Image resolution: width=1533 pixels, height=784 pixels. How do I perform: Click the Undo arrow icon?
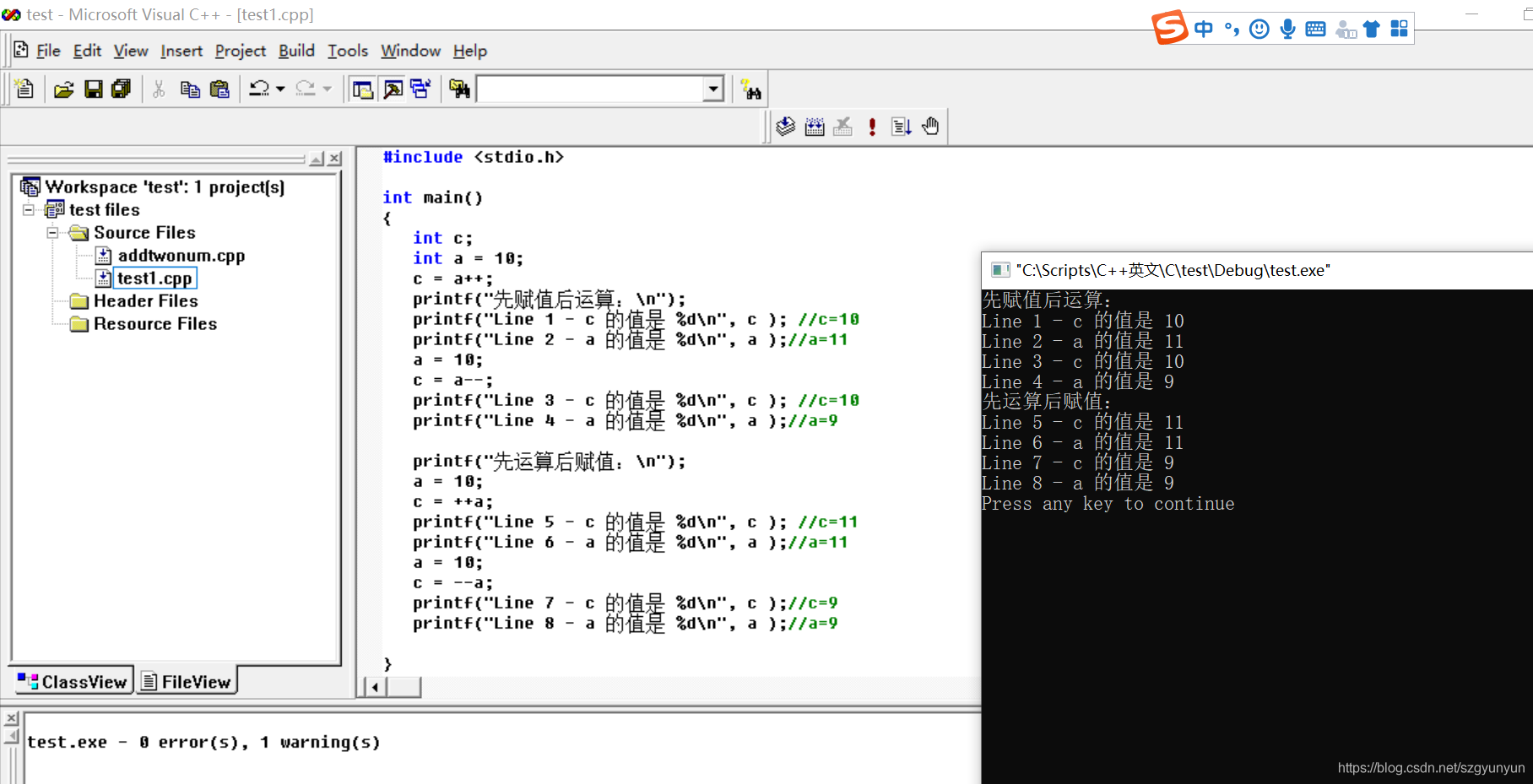[x=259, y=89]
